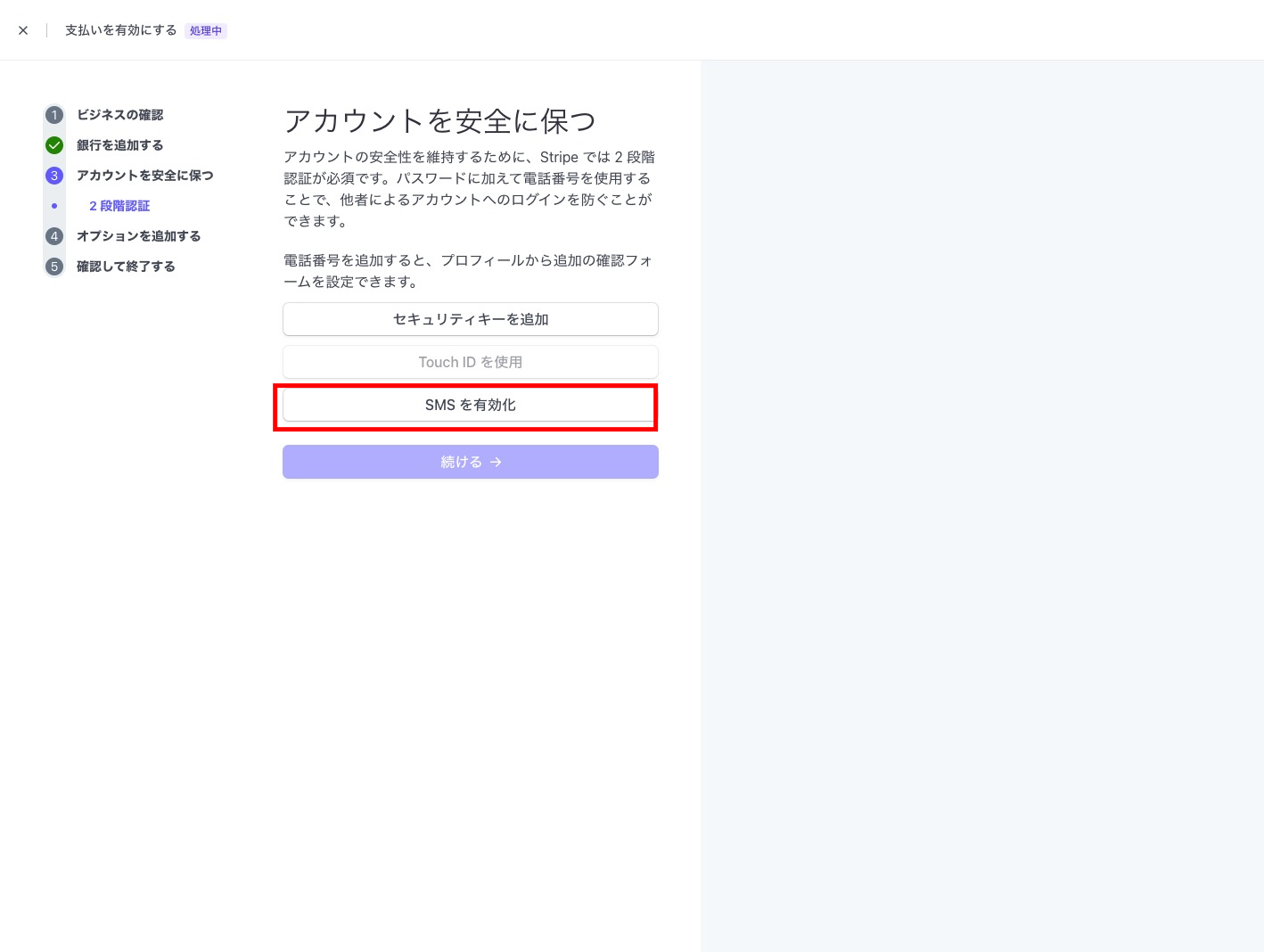The image size is (1264, 952).
Task: Click the セキュリティキーを追加 button
Action: click(470, 319)
